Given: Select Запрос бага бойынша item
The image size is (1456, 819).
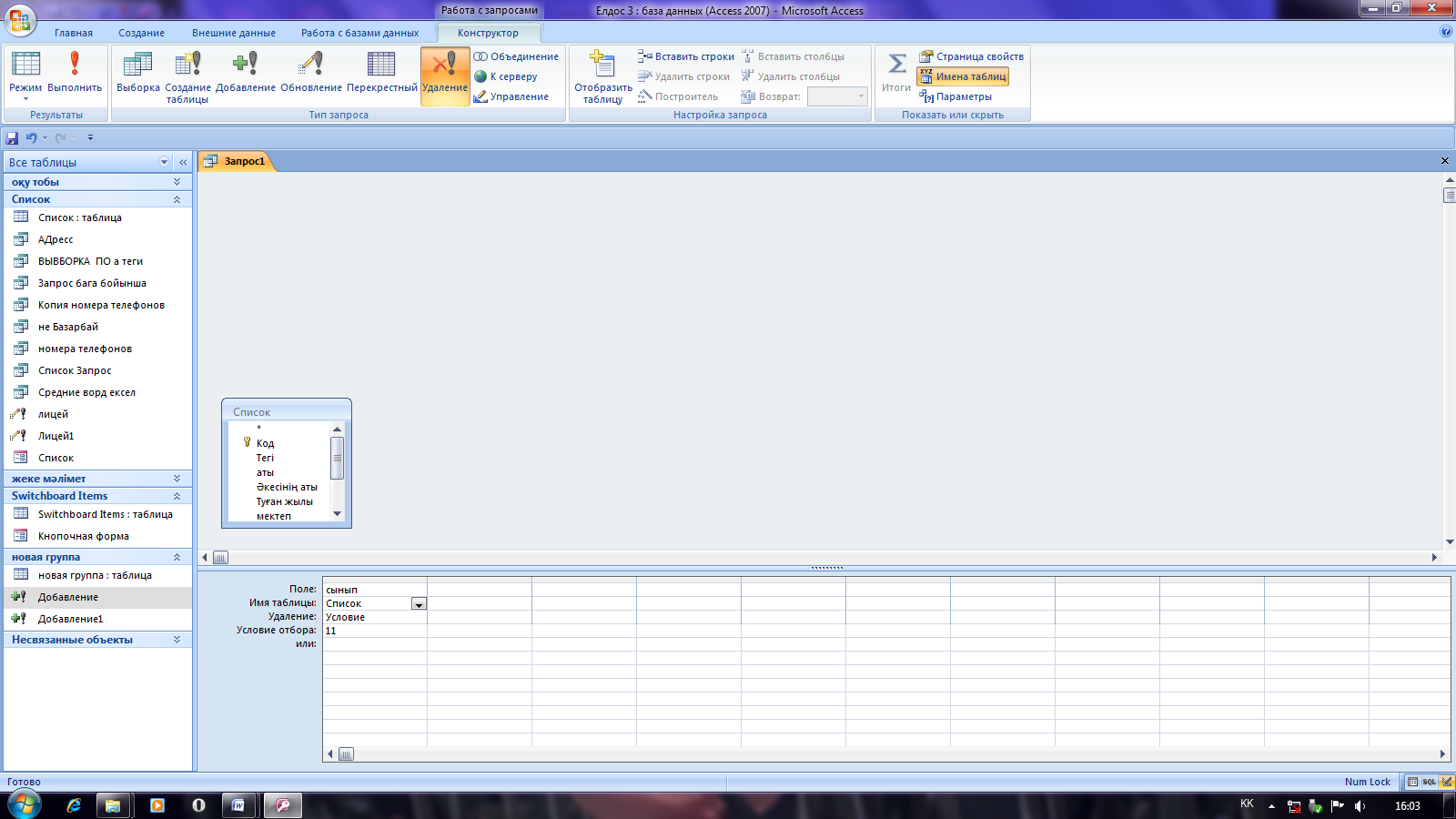Looking at the screenshot, I should pyautogui.click(x=98, y=283).
